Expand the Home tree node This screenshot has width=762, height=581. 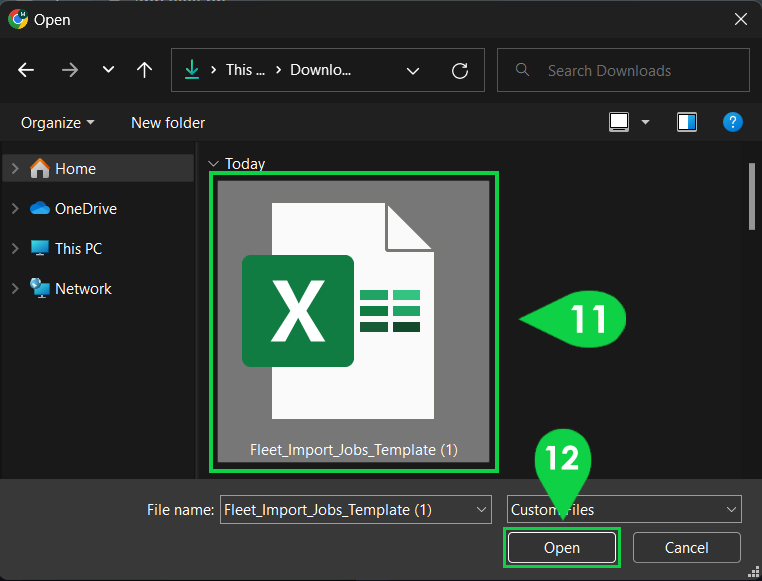[x=15, y=169]
